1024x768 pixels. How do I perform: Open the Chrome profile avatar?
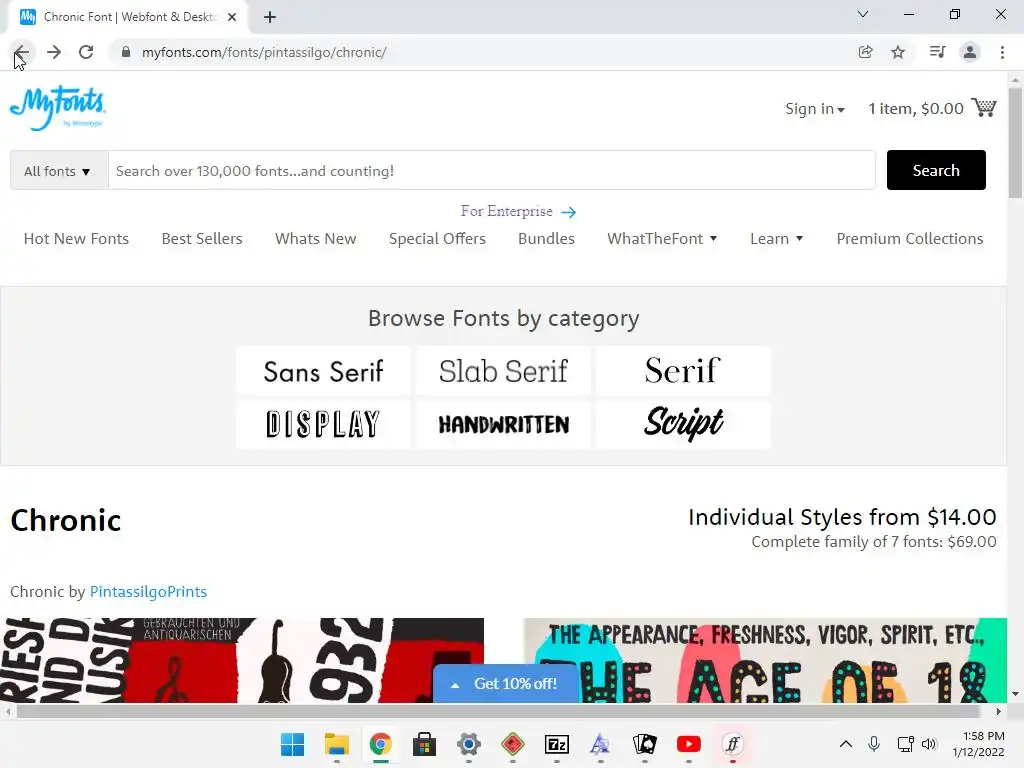point(970,52)
